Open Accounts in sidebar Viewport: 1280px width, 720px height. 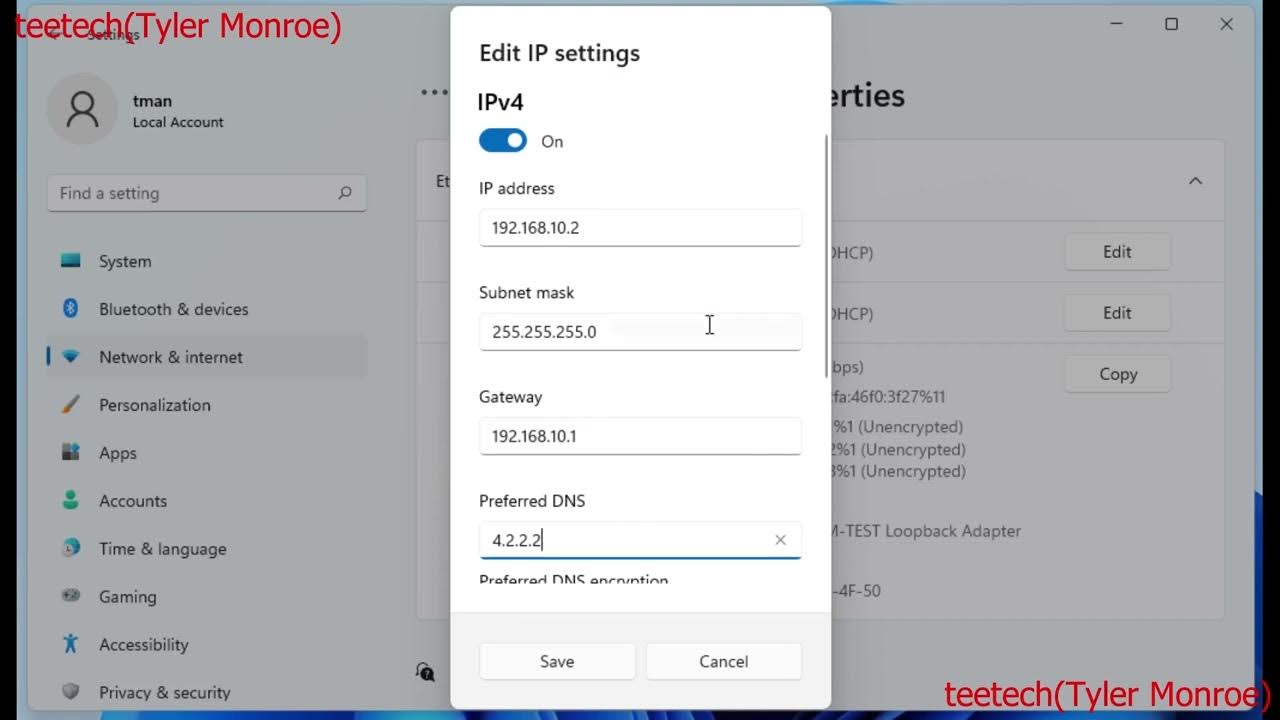tap(206, 501)
